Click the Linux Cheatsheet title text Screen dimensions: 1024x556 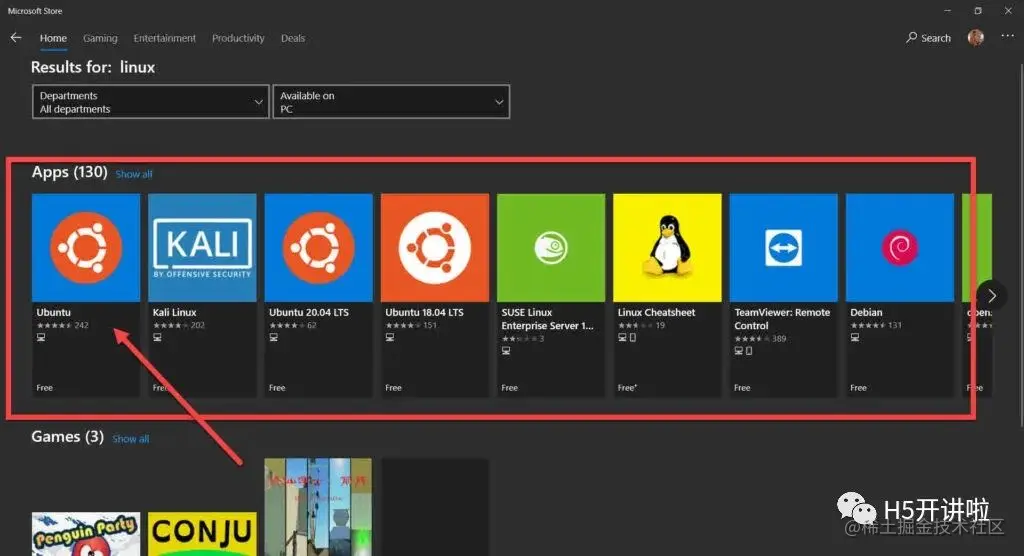click(656, 312)
